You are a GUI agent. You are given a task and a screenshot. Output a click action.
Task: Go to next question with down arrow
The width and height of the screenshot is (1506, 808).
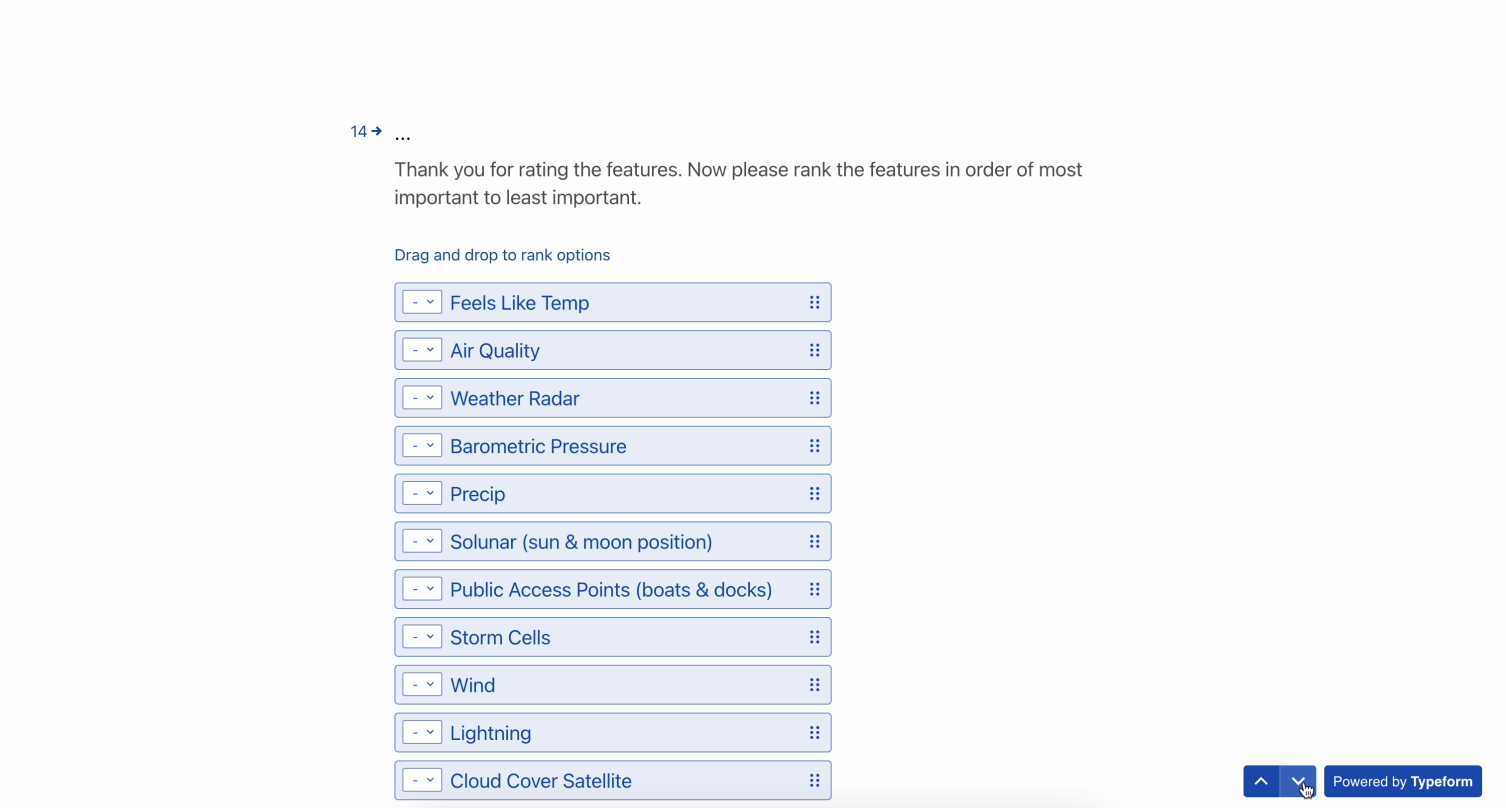click(1298, 782)
